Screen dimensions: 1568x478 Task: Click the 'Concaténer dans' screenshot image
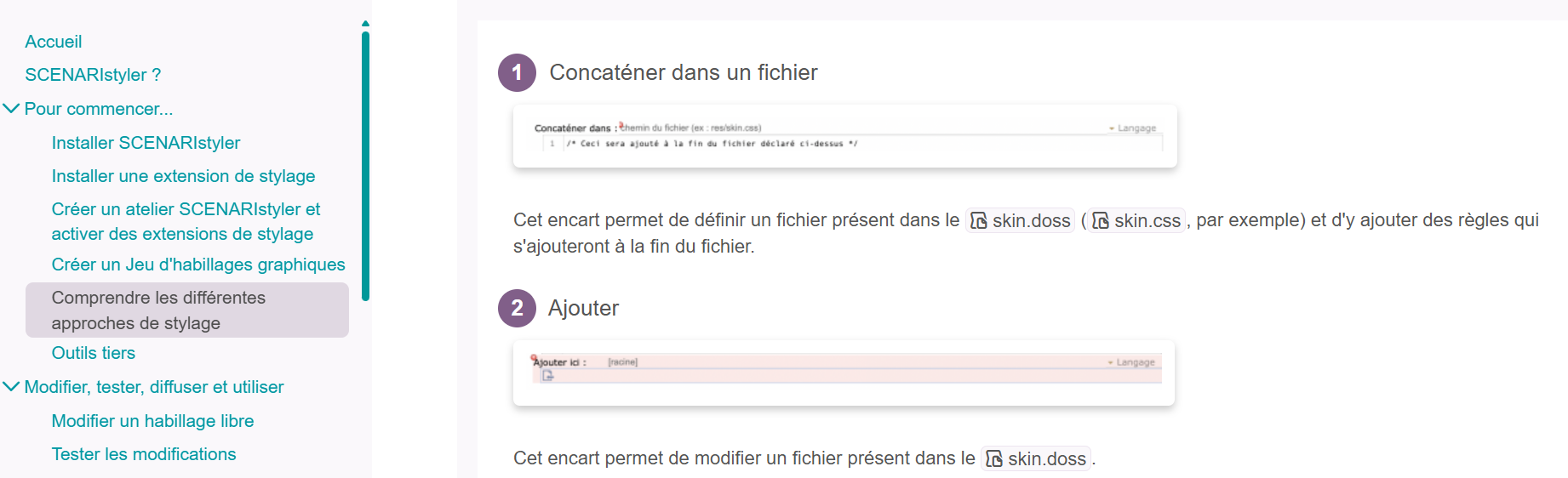click(x=844, y=136)
